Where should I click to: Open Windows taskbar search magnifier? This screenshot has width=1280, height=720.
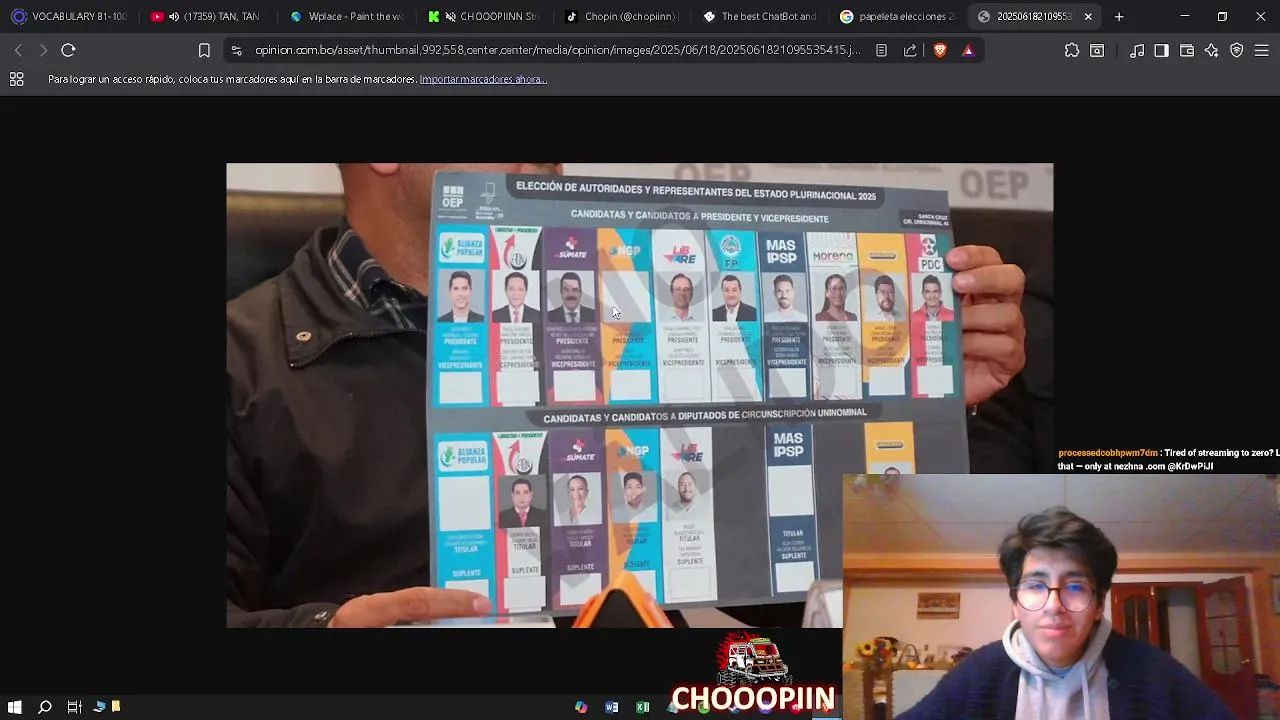tap(45, 707)
